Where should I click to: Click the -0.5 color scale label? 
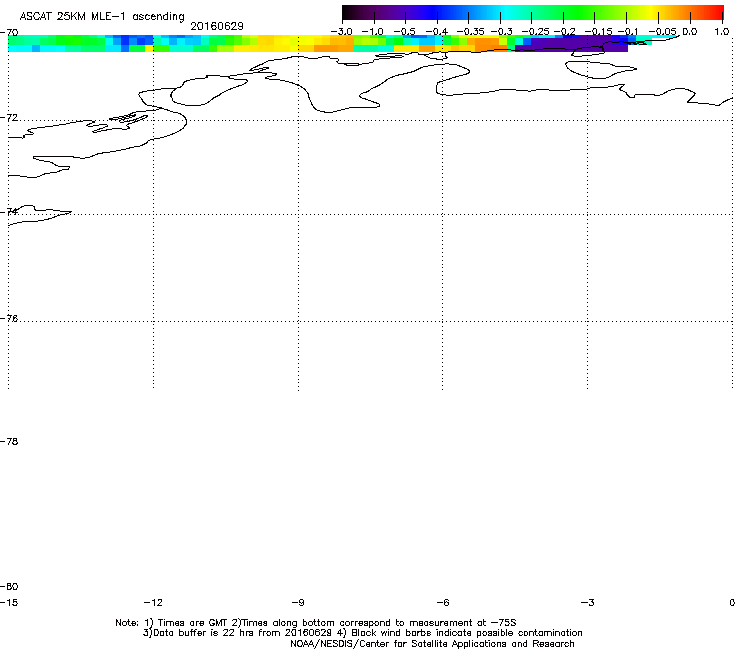404,32
